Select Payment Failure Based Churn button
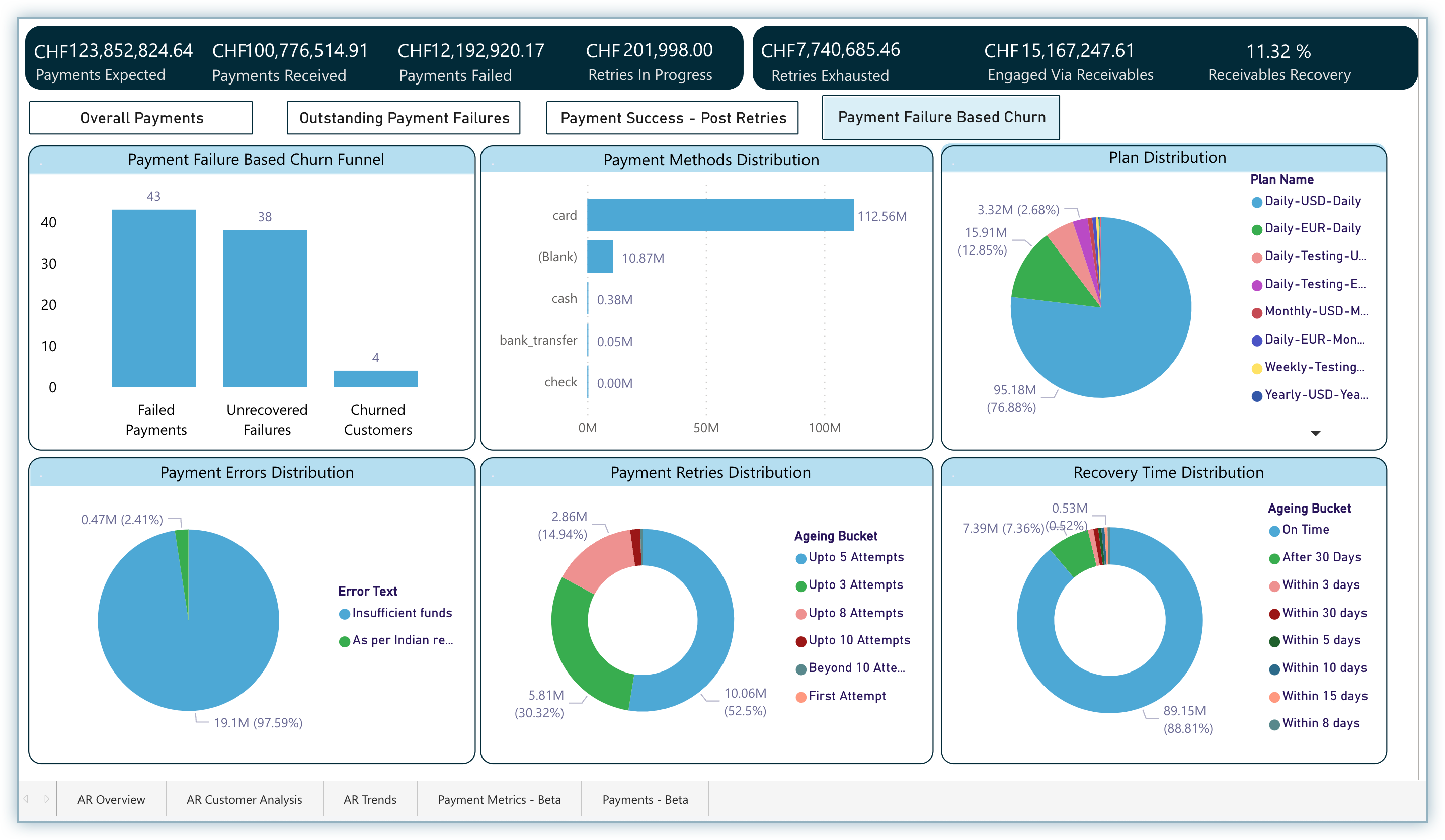The image size is (1445, 840). tap(941, 117)
